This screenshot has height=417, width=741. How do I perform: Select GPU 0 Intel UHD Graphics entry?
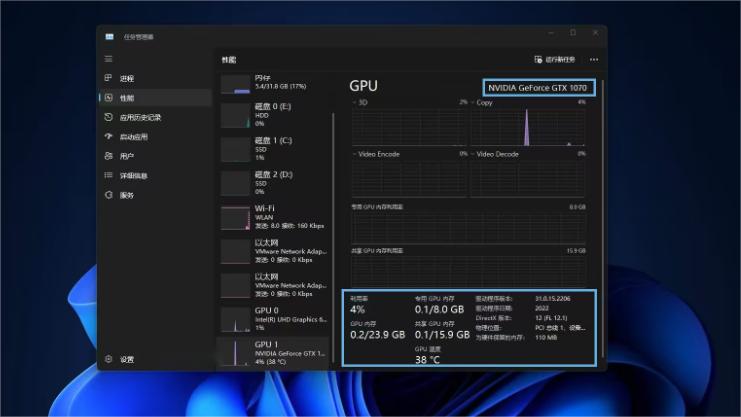point(273,319)
